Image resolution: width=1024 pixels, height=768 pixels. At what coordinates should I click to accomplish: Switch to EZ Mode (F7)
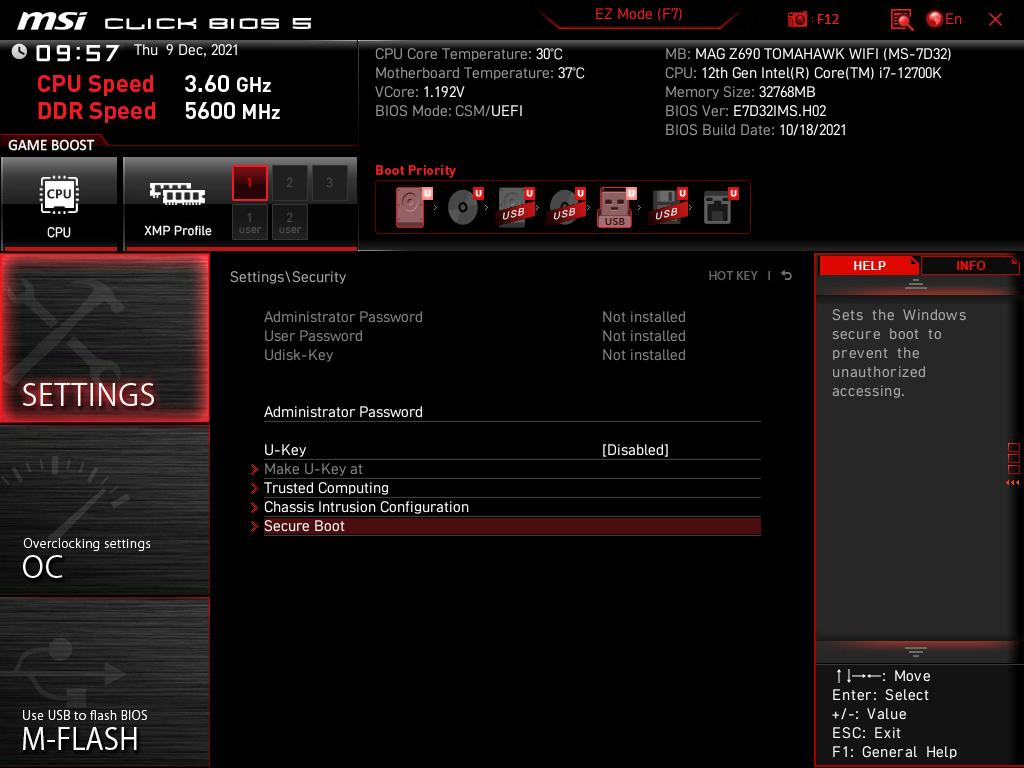[638, 14]
